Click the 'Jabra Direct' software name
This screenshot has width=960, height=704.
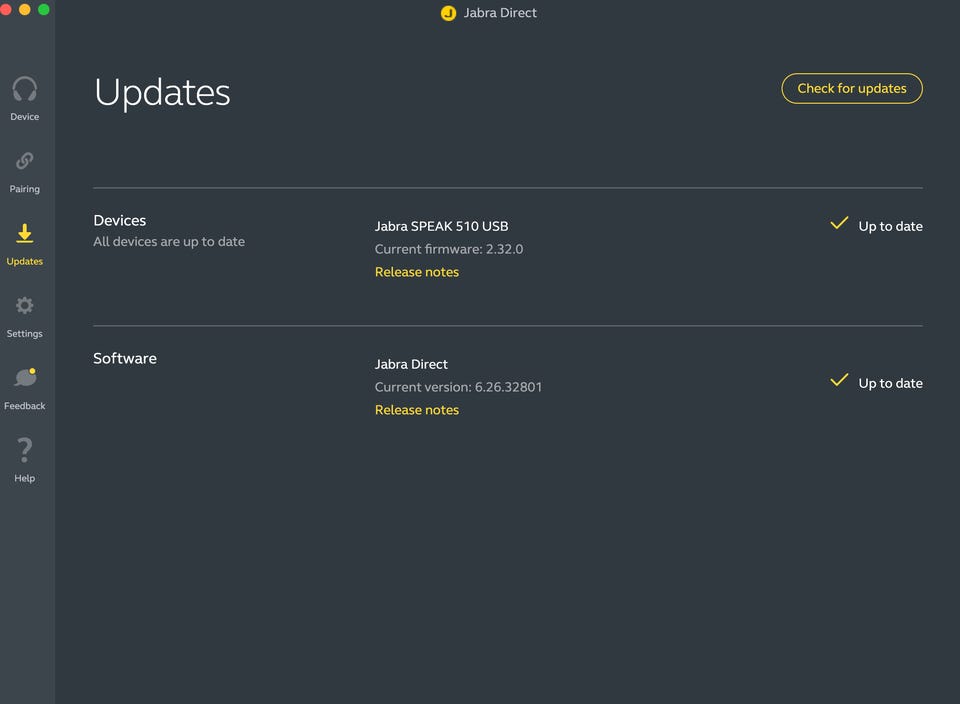[411, 364]
